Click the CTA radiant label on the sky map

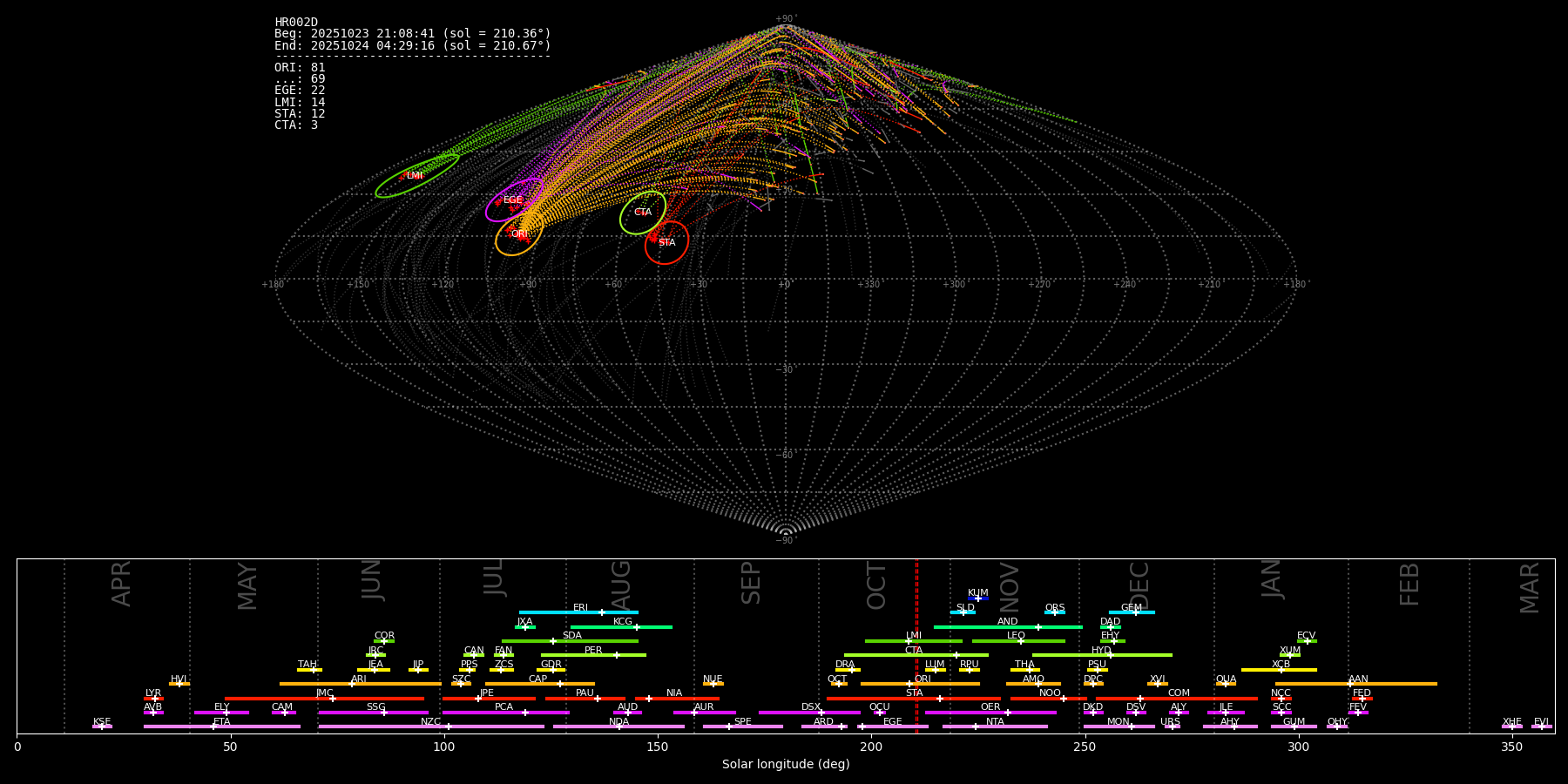[643, 213]
